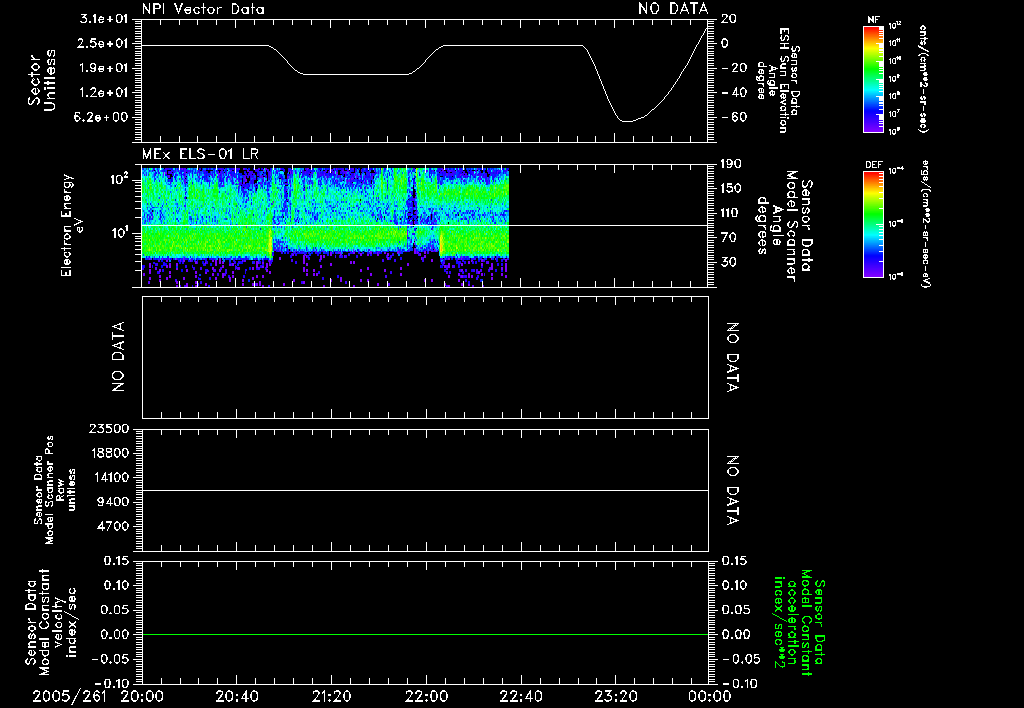Click the "23500" scanner position tick

(x=110, y=428)
